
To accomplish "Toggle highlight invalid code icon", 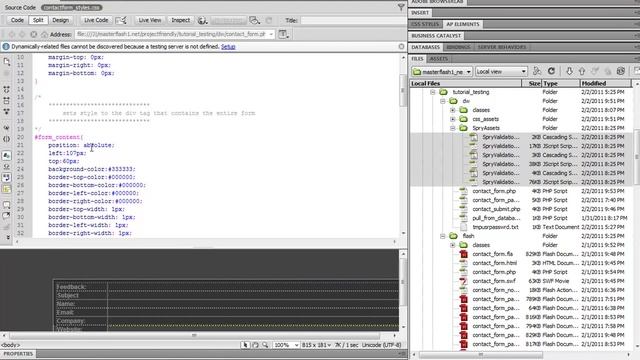I will [x=7, y=167].
